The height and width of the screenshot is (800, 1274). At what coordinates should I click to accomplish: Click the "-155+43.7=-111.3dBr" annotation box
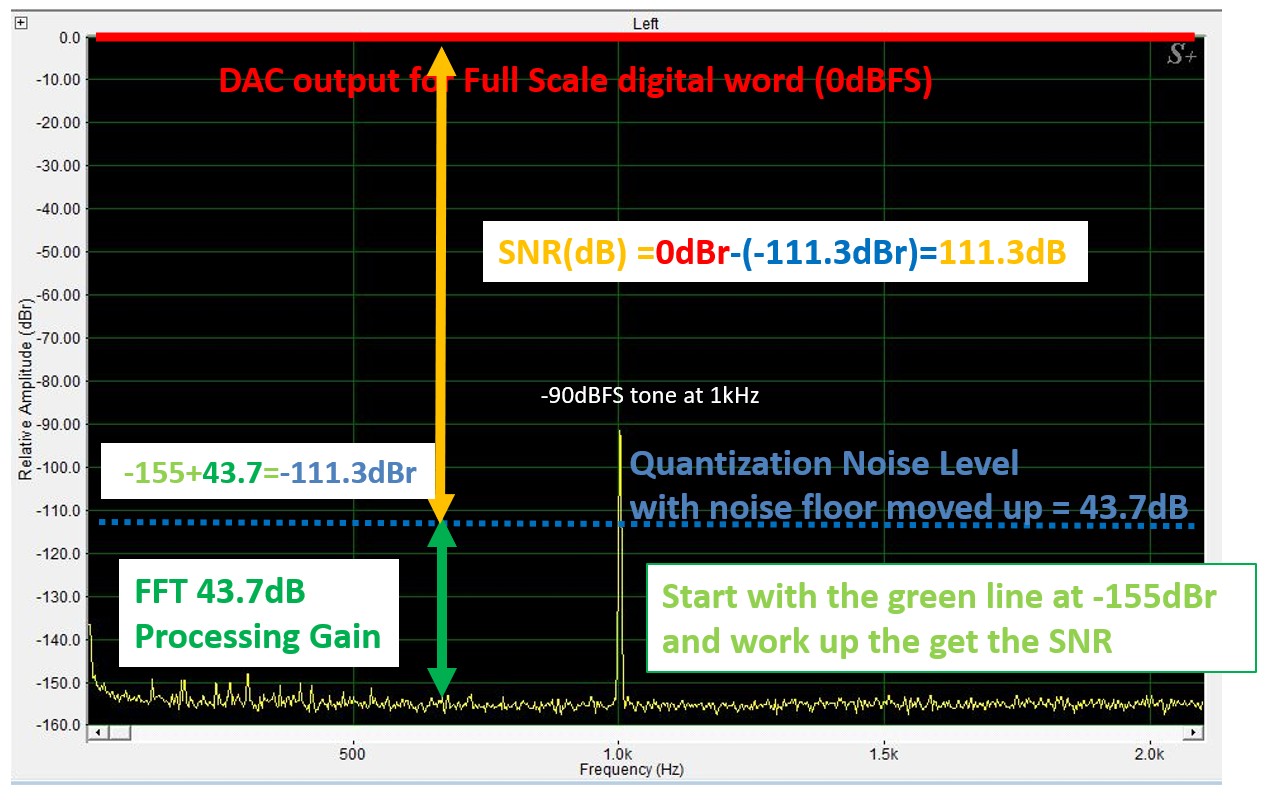tap(268, 471)
